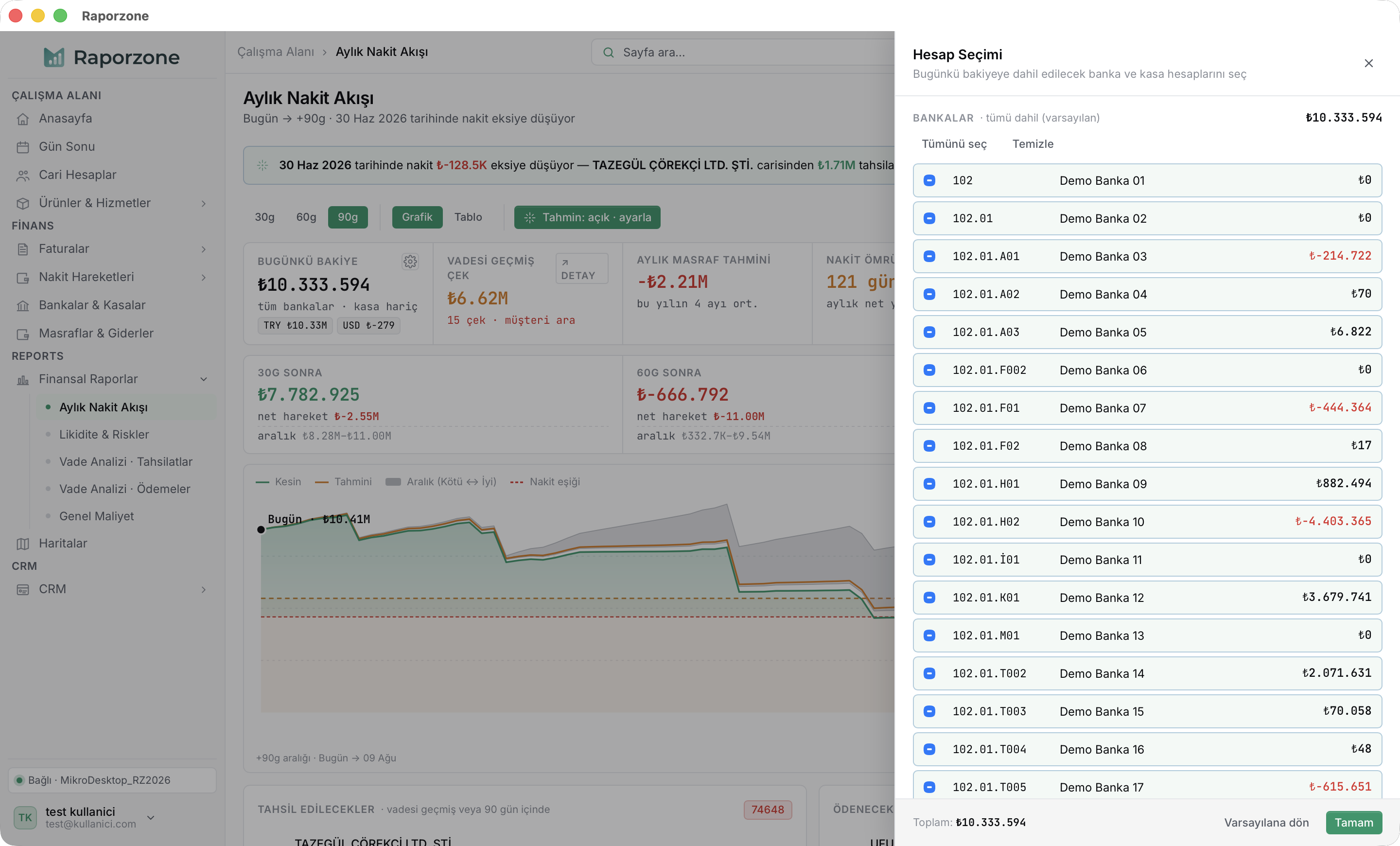This screenshot has width=1400, height=846.
Task: Open Bugünkü Bakiye settings gear icon
Action: pyautogui.click(x=410, y=262)
